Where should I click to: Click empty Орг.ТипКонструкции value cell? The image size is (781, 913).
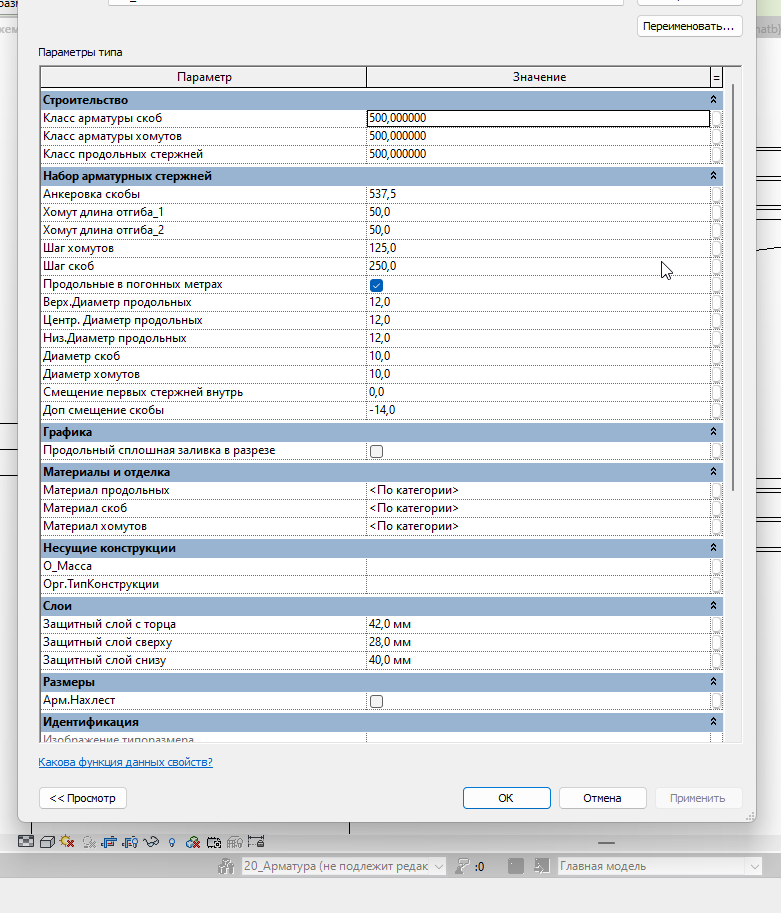(538, 584)
